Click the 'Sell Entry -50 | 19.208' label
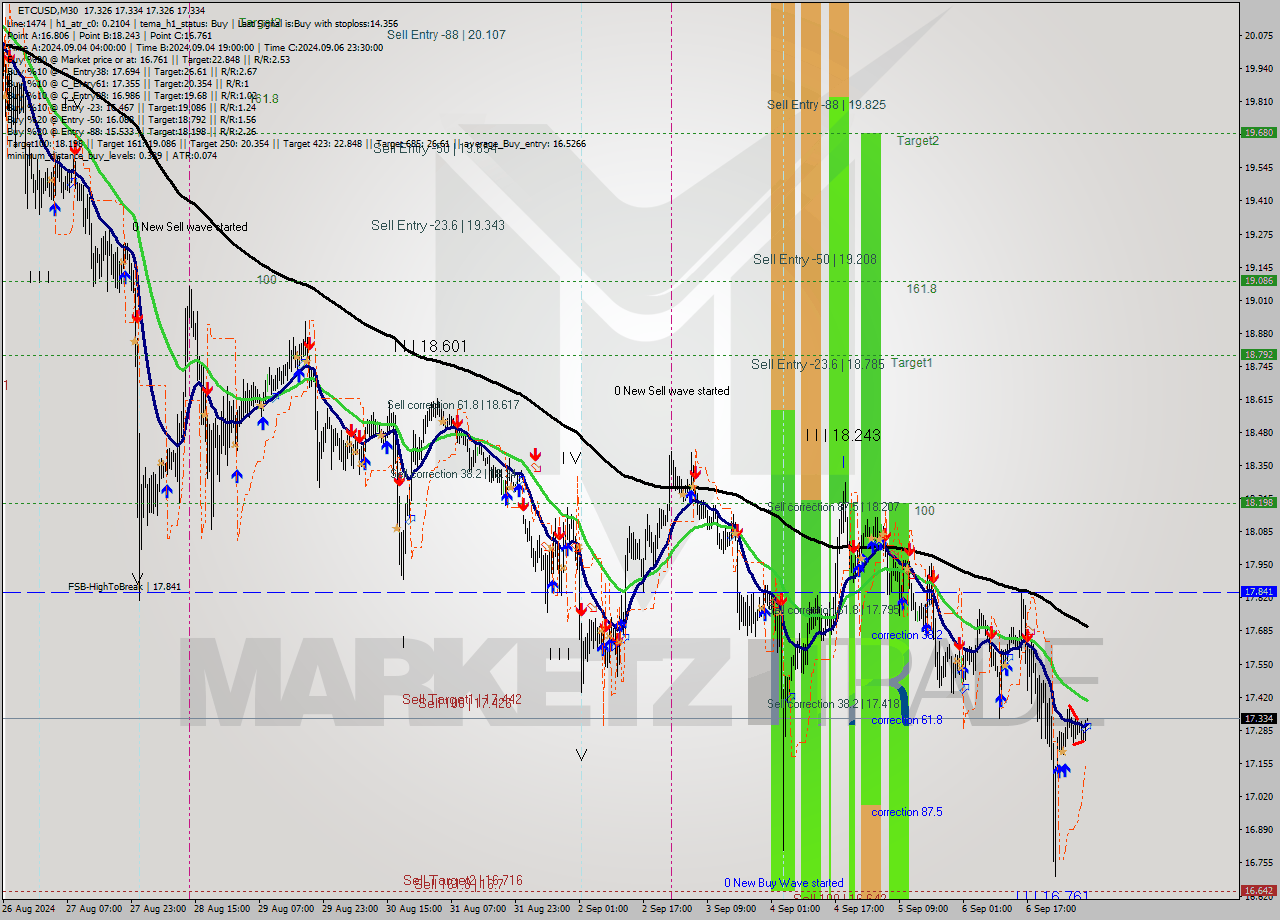Screen dimensions: 1280x920 815,259
